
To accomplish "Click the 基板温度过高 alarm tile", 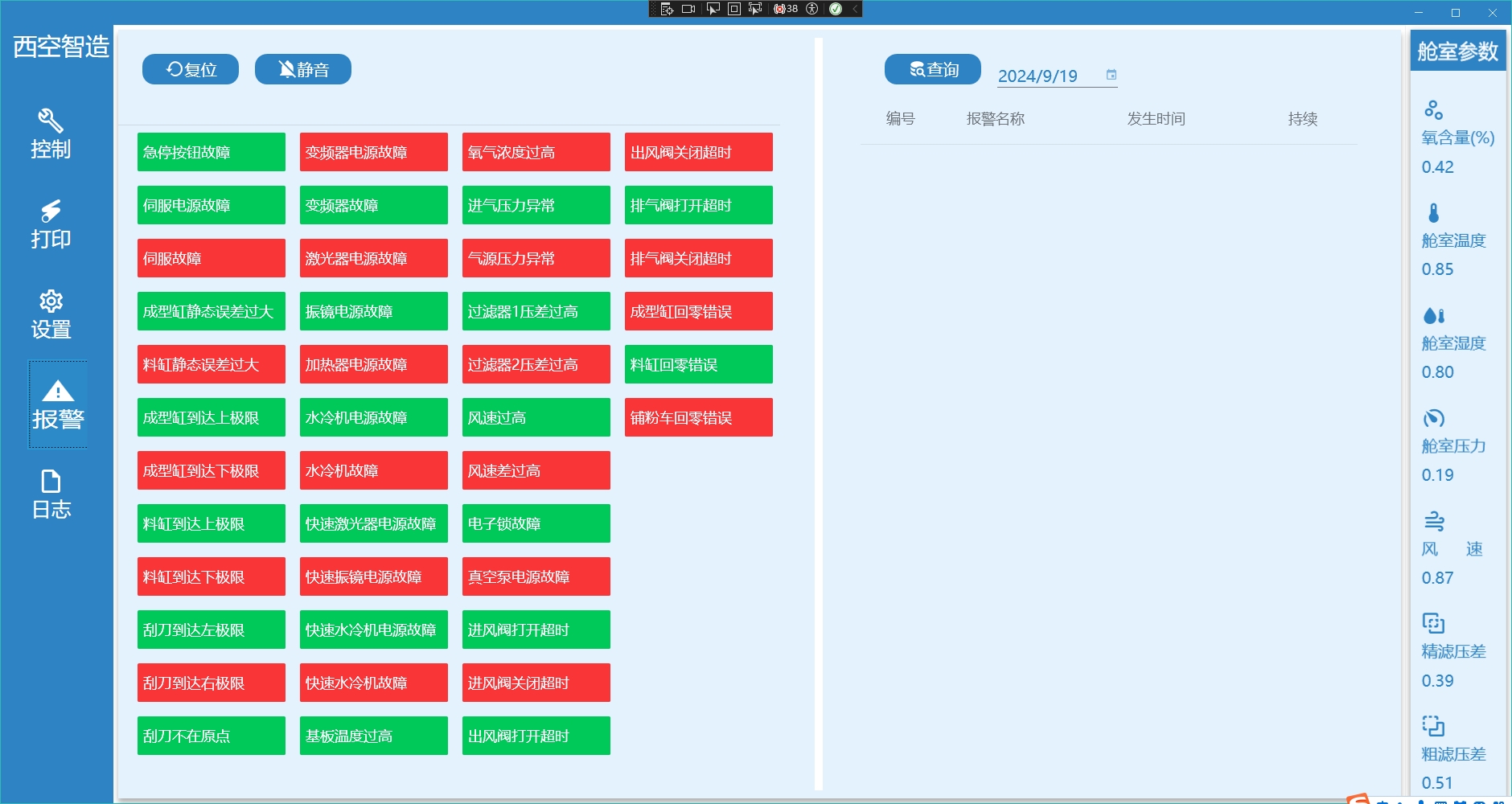I will coord(374,736).
